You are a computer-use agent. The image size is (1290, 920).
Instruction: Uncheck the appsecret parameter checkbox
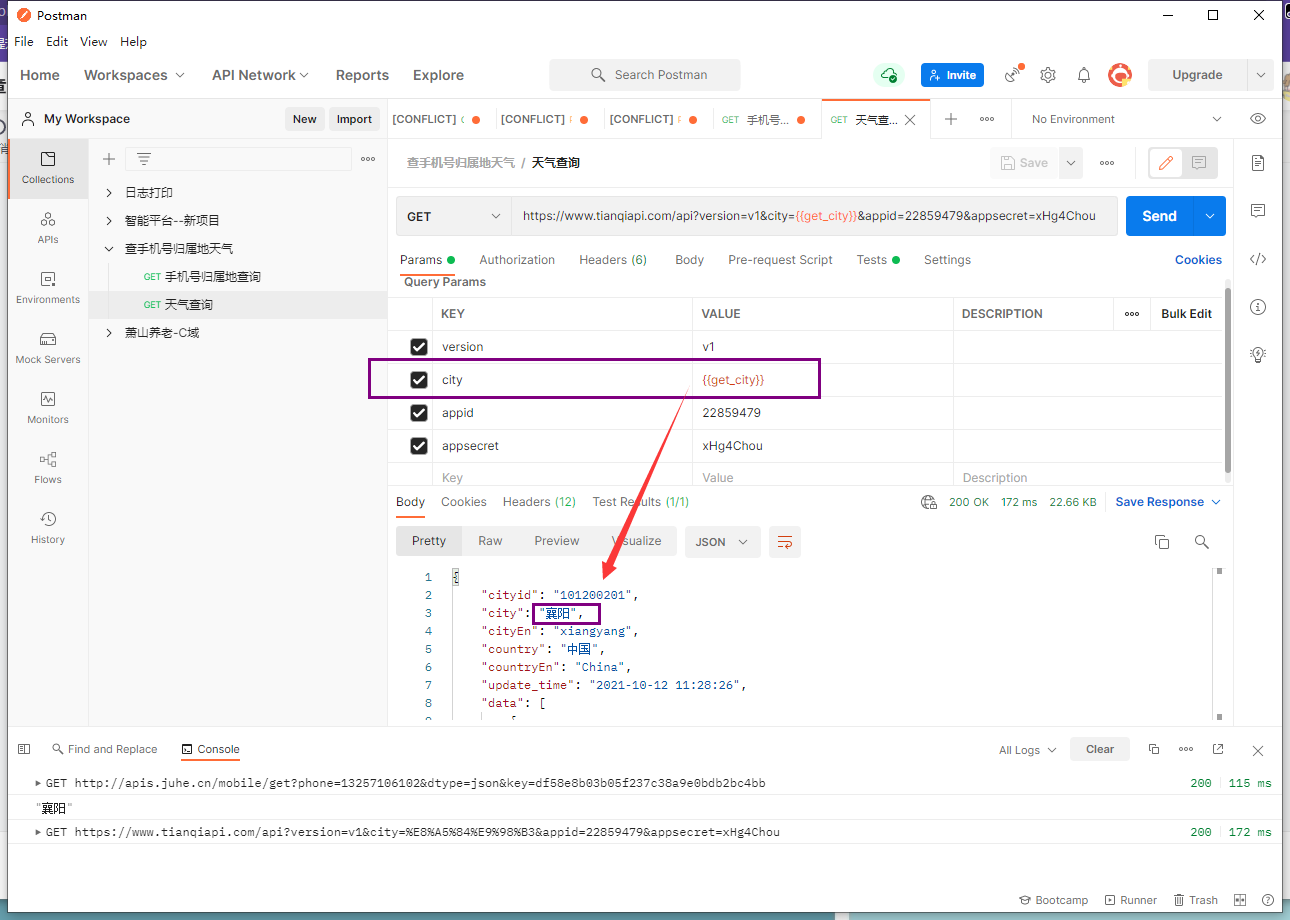pos(419,446)
